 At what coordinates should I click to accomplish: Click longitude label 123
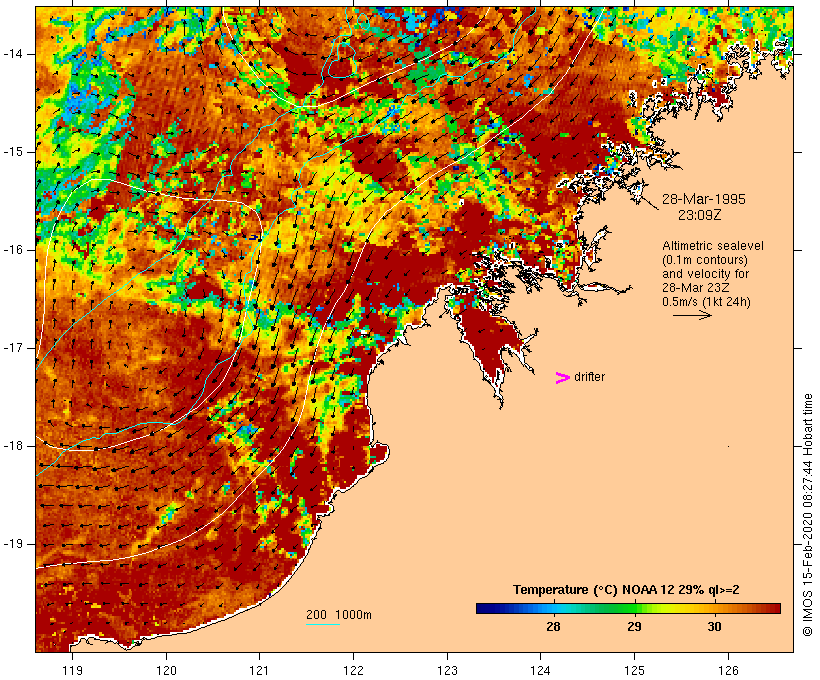(447, 670)
